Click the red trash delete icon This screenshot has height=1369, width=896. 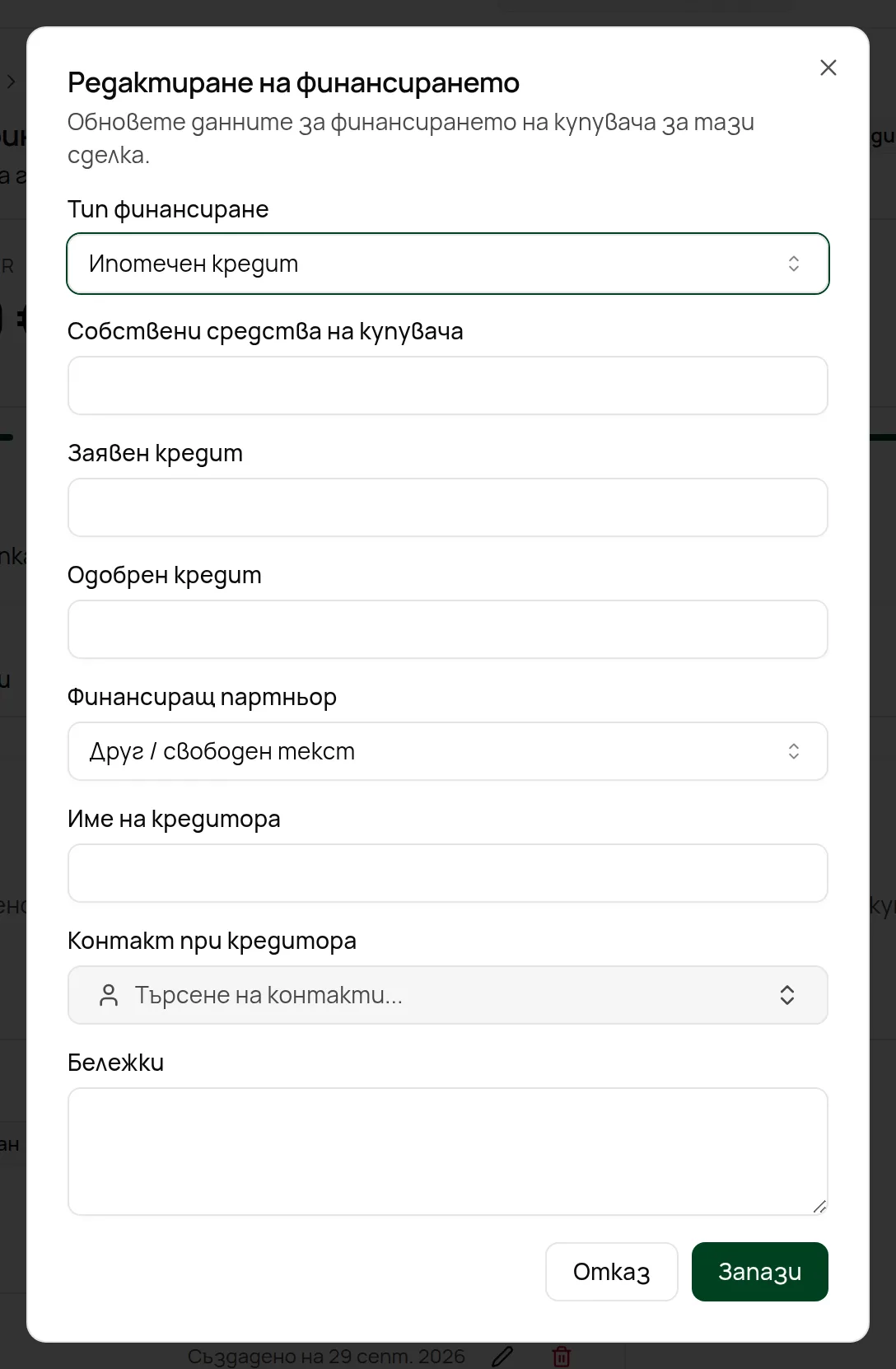click(562, 1356)
